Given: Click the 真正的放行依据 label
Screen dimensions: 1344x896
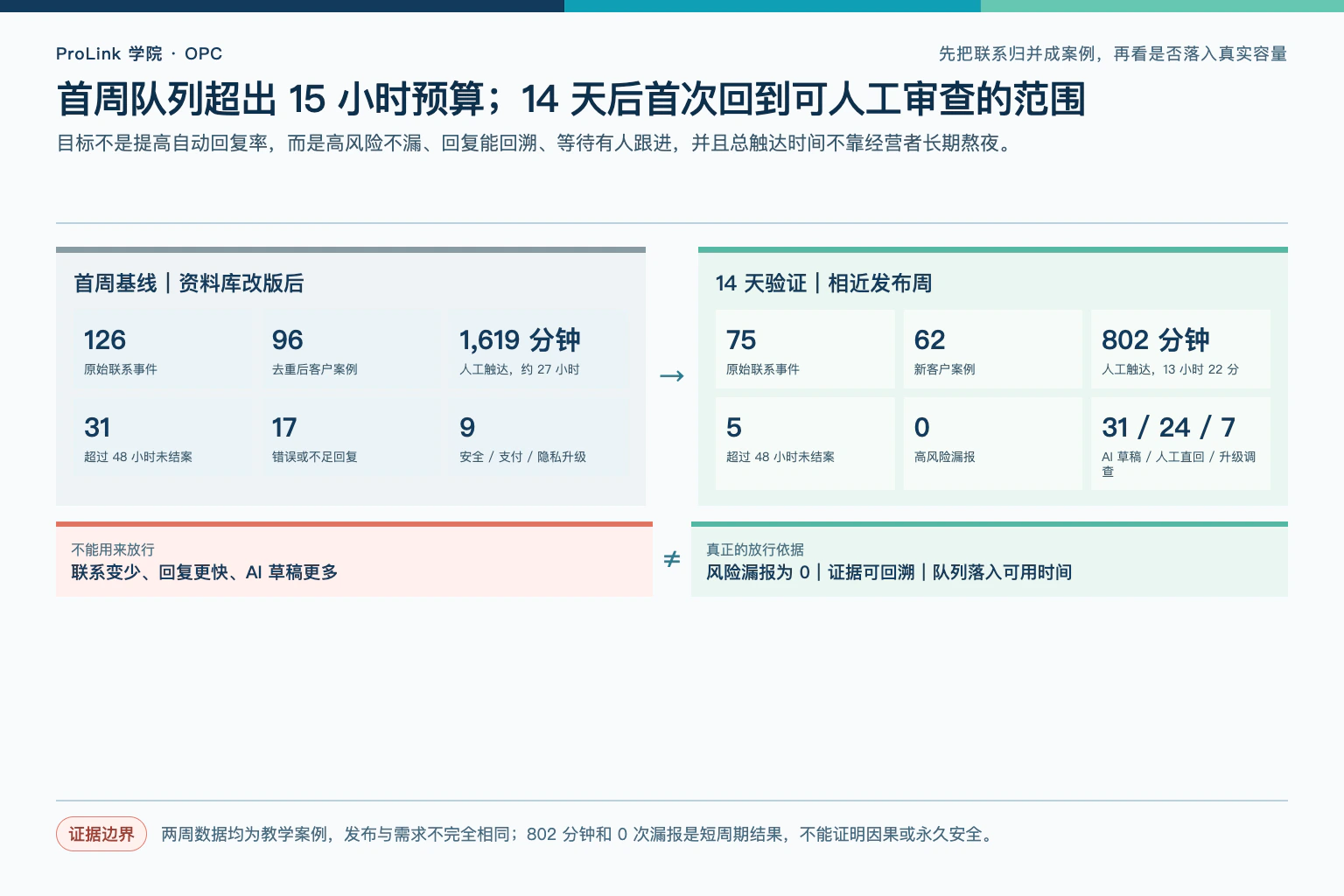Looking at the screenshot, I should click(x=755, y=549).
